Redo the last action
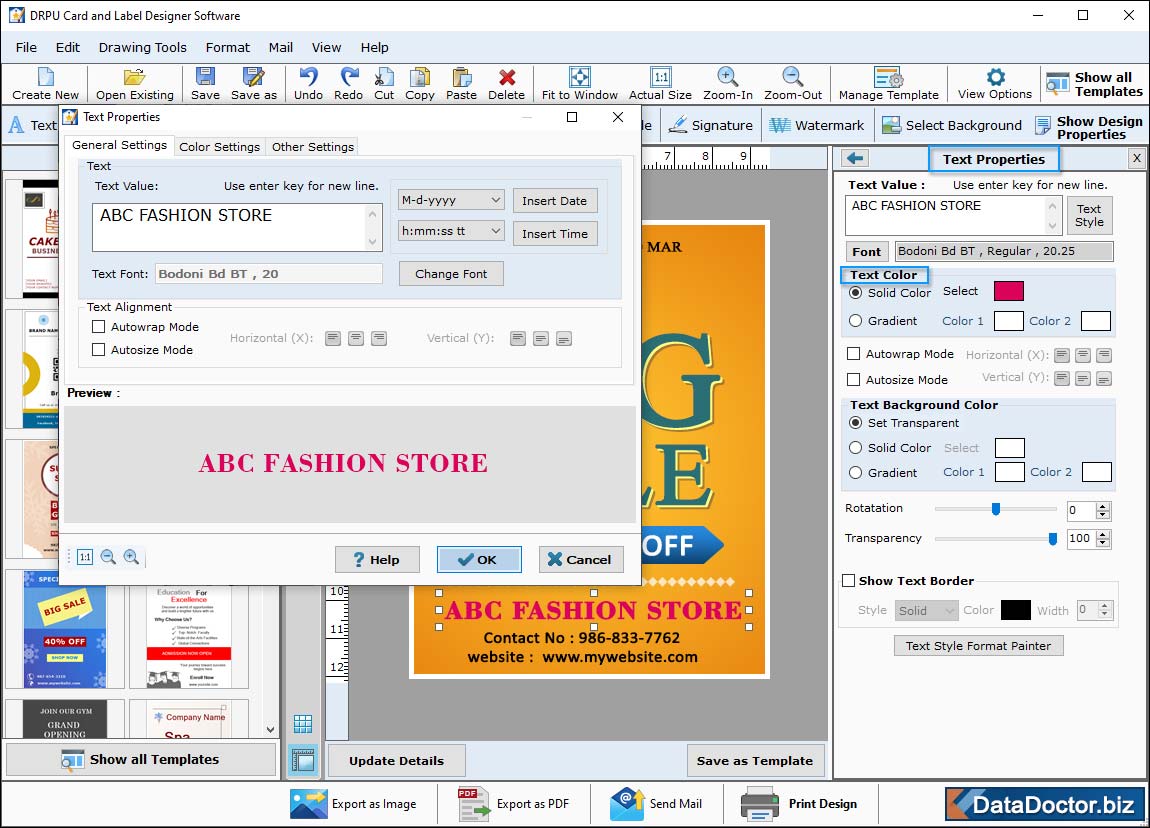This screenshot has width=1150, height=828. (348, 84)
